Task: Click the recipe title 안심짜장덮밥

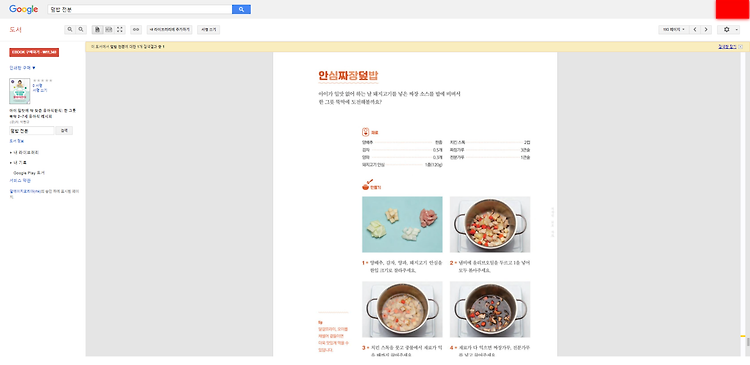Action: [349, 76]
